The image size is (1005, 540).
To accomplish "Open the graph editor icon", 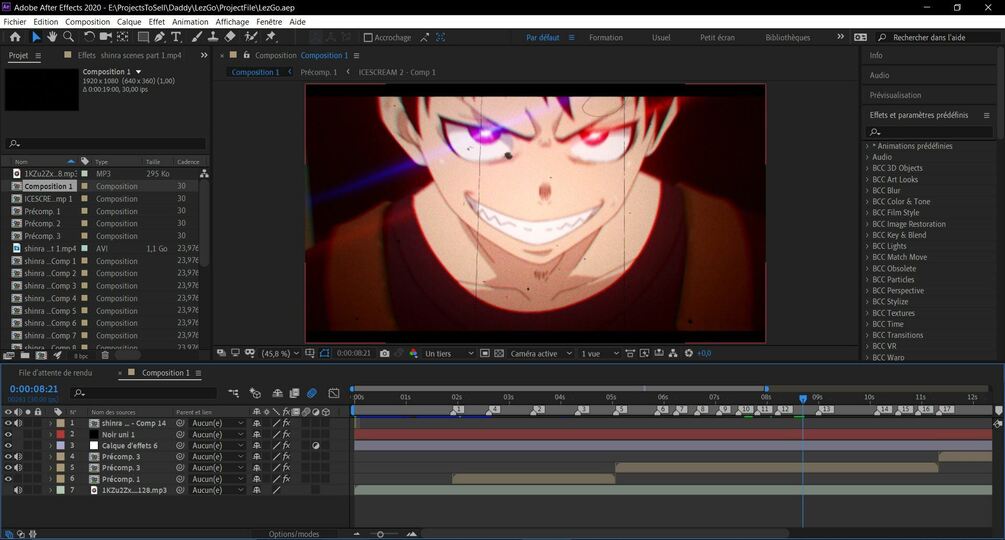I will 334,393.
